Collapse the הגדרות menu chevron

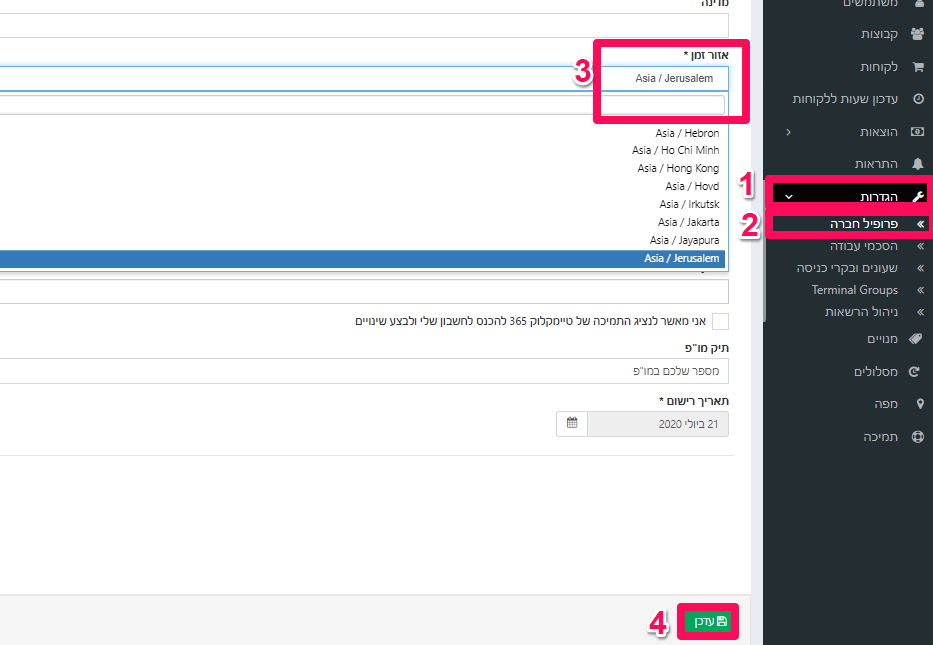(789, 196)
